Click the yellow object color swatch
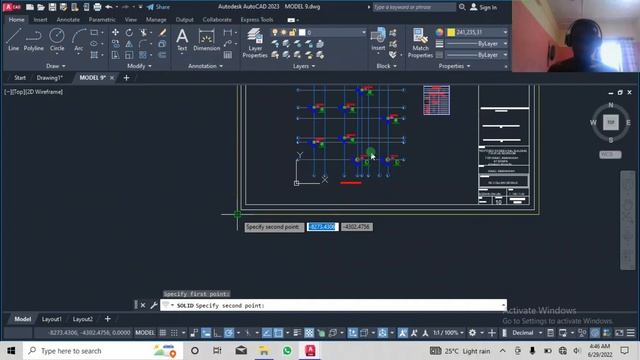The image size is (640, 360). pyautogui.click(x=451, y=32)
